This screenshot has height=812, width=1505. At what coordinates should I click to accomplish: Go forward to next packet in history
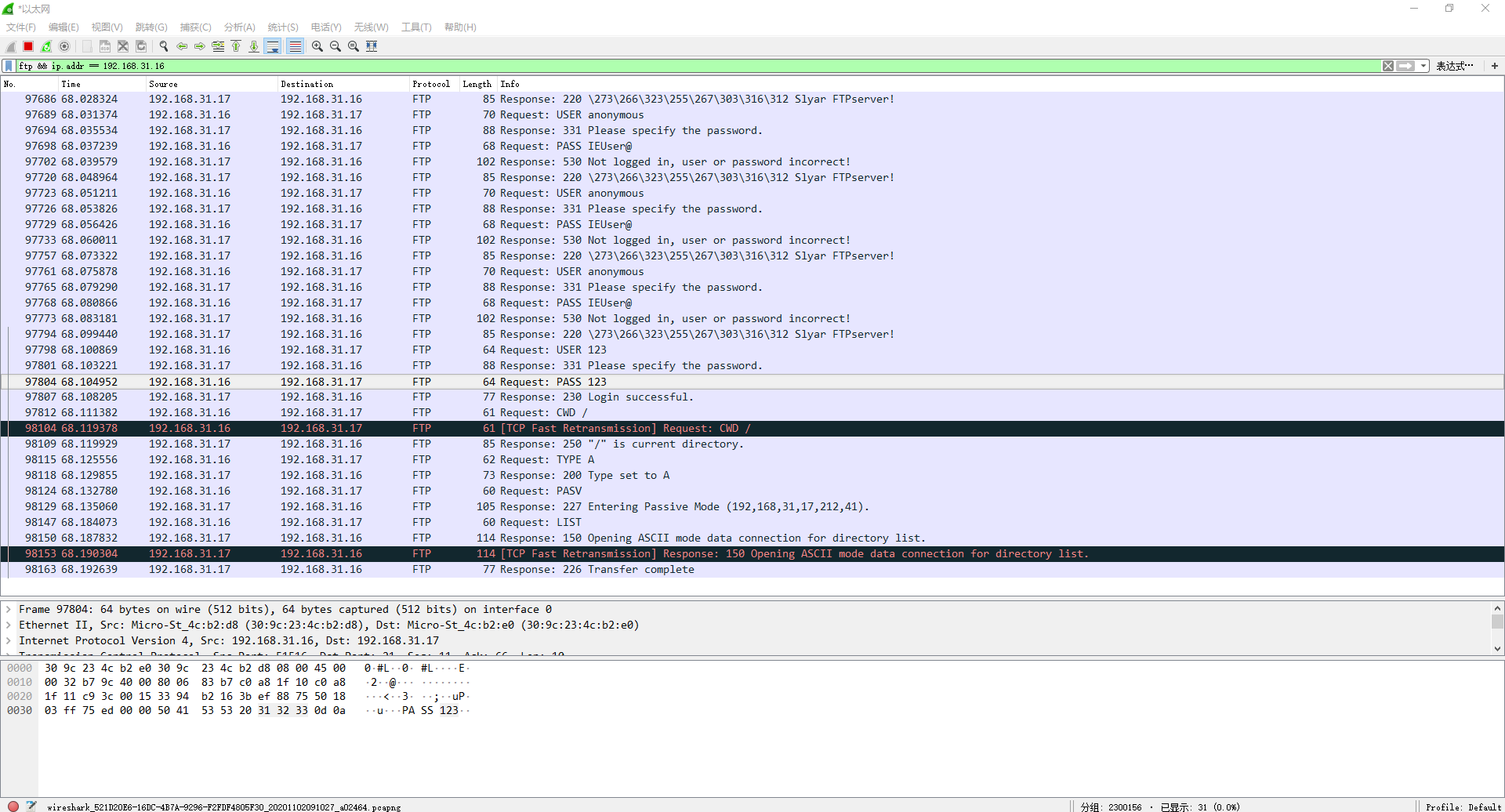pos(200,46)
